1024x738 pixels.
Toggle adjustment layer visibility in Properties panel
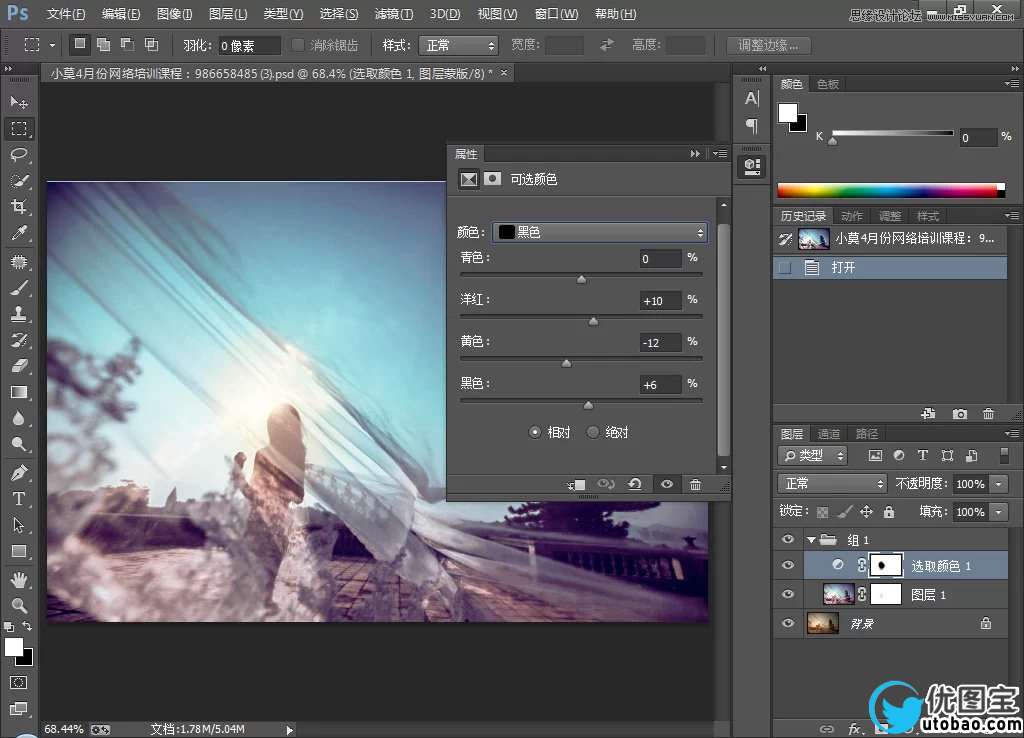pyautogui.click(x=667, y=485)
